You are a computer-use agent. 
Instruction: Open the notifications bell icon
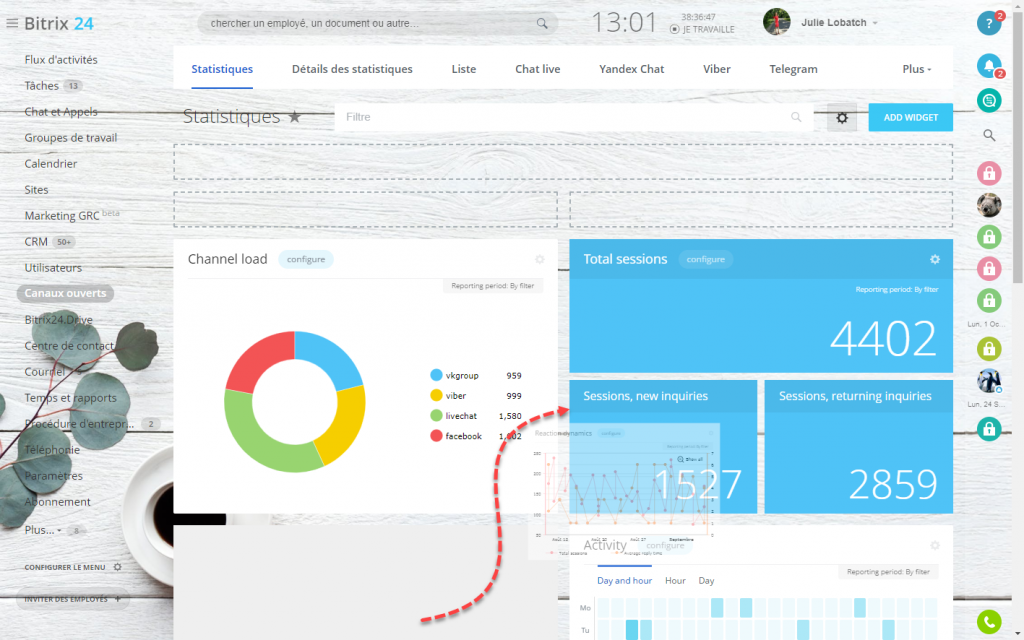click(x=989, y=65)
